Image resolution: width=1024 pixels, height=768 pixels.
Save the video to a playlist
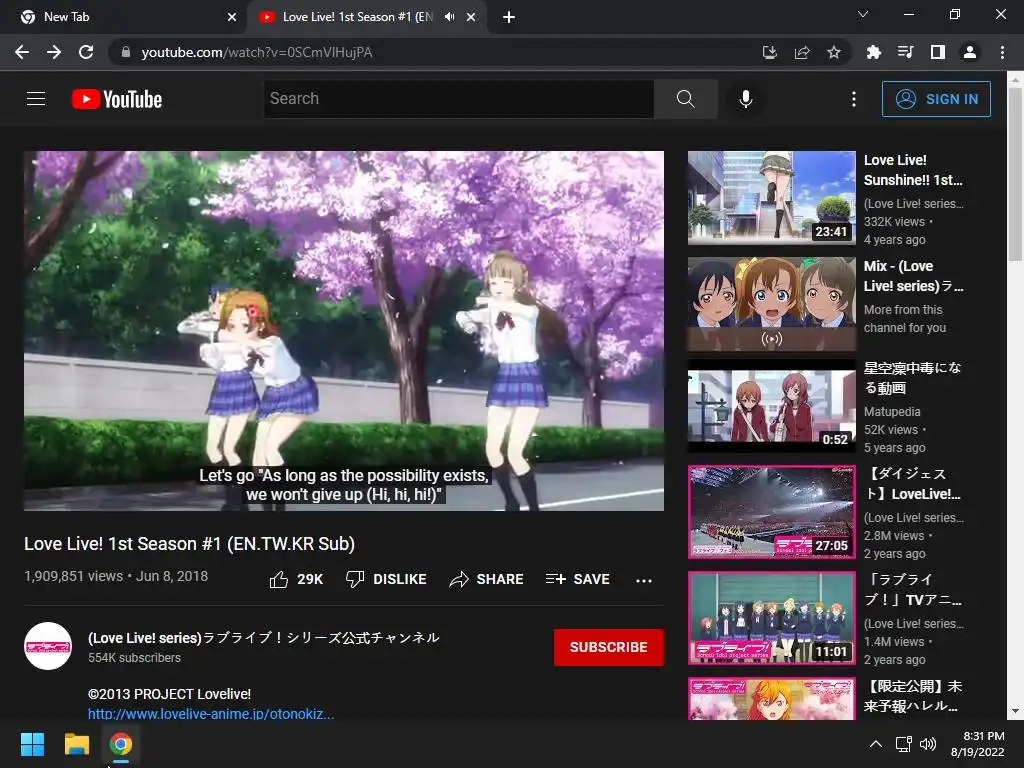pos(578,579)
